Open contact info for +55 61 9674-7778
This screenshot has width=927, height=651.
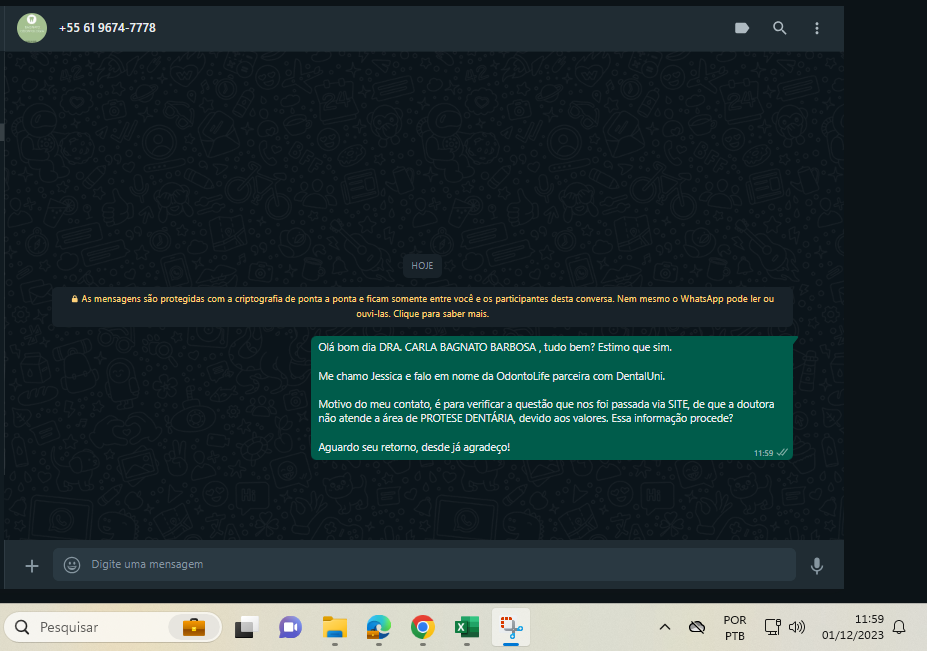pyautogui.click(x=107, y=28)
